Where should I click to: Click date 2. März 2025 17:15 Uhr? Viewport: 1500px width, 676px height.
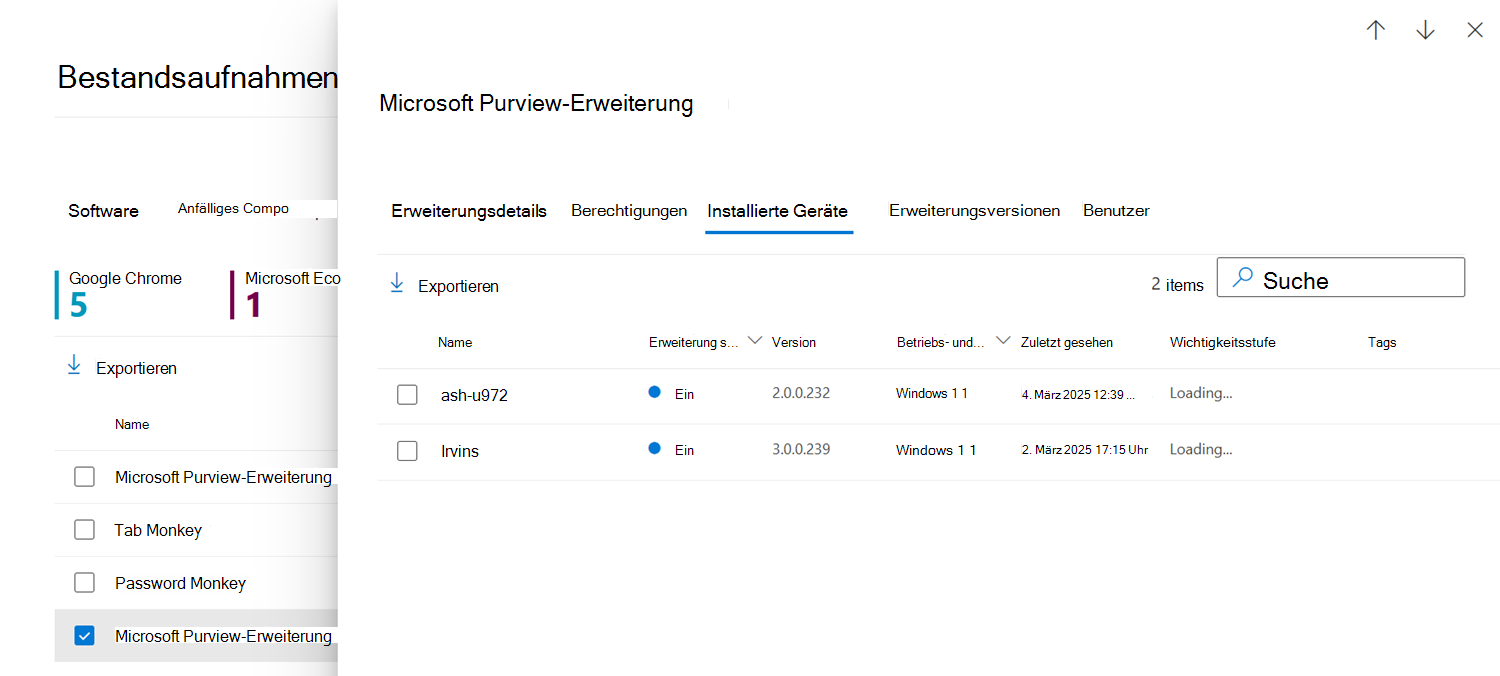pyautogui.click(x=1085, y=450)
